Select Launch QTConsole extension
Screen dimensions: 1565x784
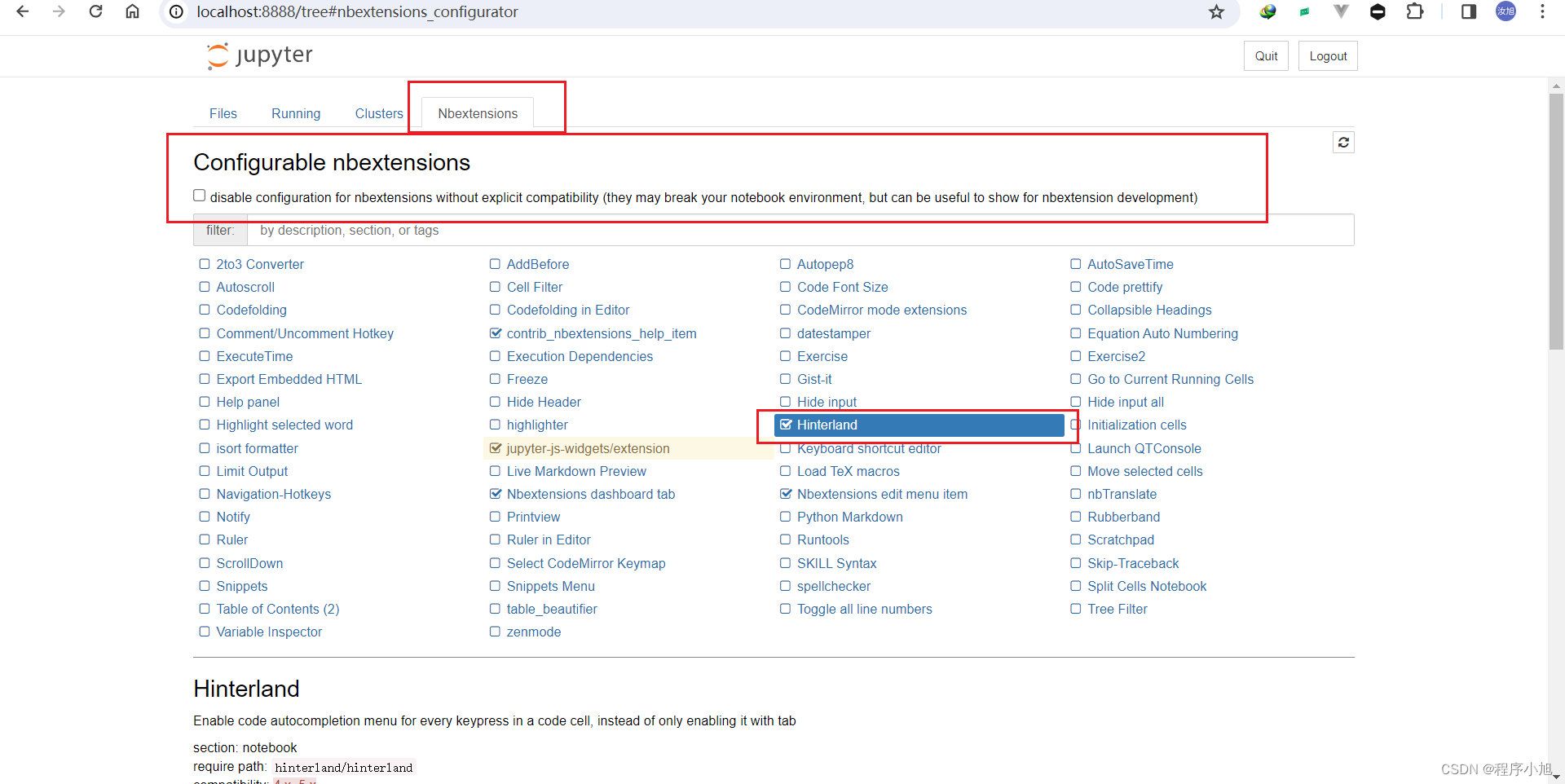1144,448
